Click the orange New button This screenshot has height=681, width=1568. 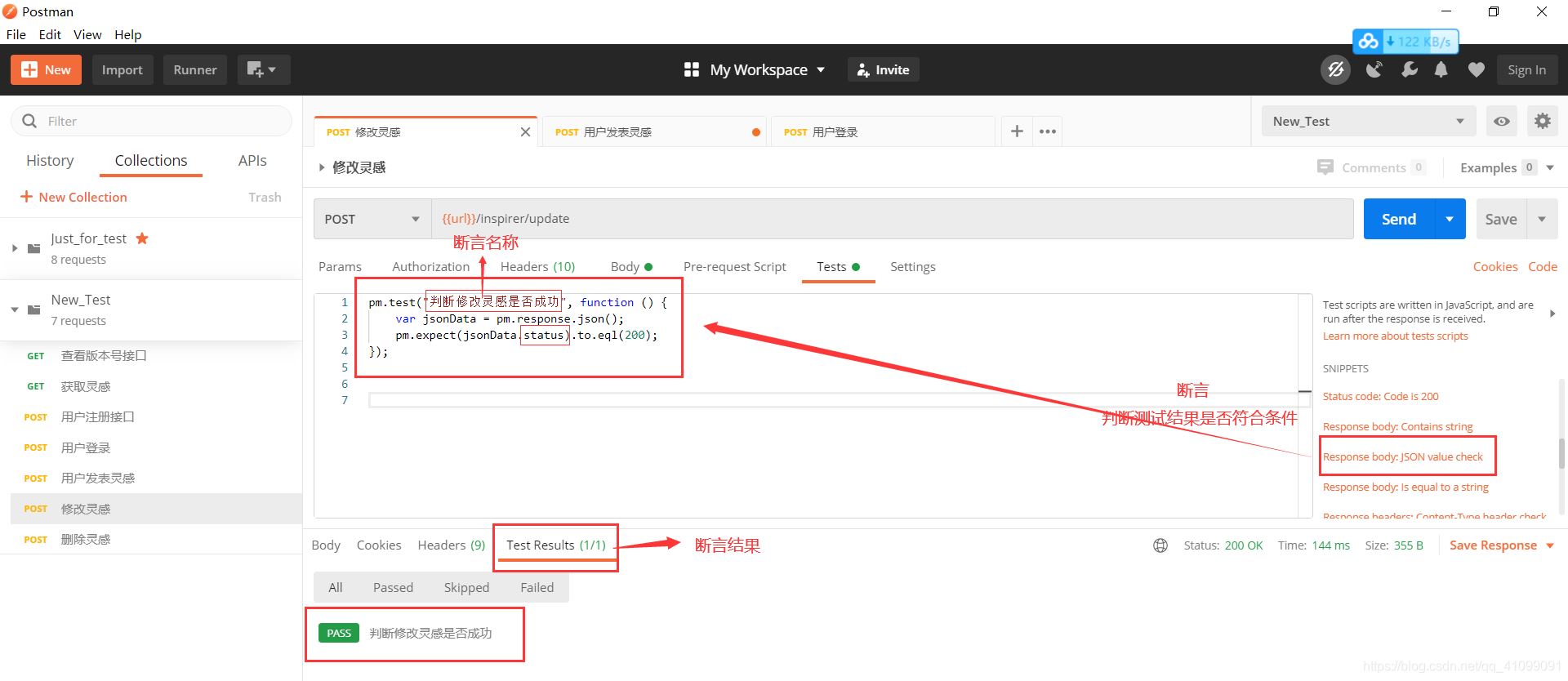pos(46,69)
